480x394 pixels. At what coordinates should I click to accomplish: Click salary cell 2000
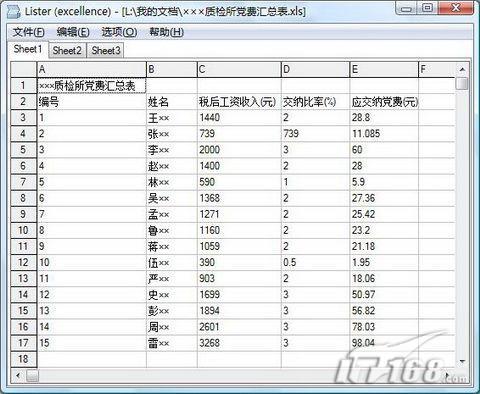click(x=239, y=150)
